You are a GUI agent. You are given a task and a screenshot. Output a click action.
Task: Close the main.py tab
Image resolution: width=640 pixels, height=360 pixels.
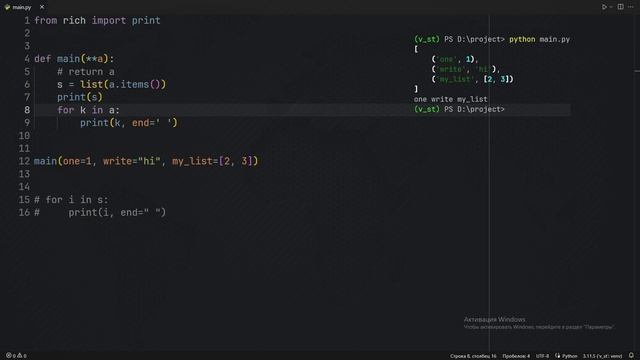pyautogui.click(x=42, y=7)
